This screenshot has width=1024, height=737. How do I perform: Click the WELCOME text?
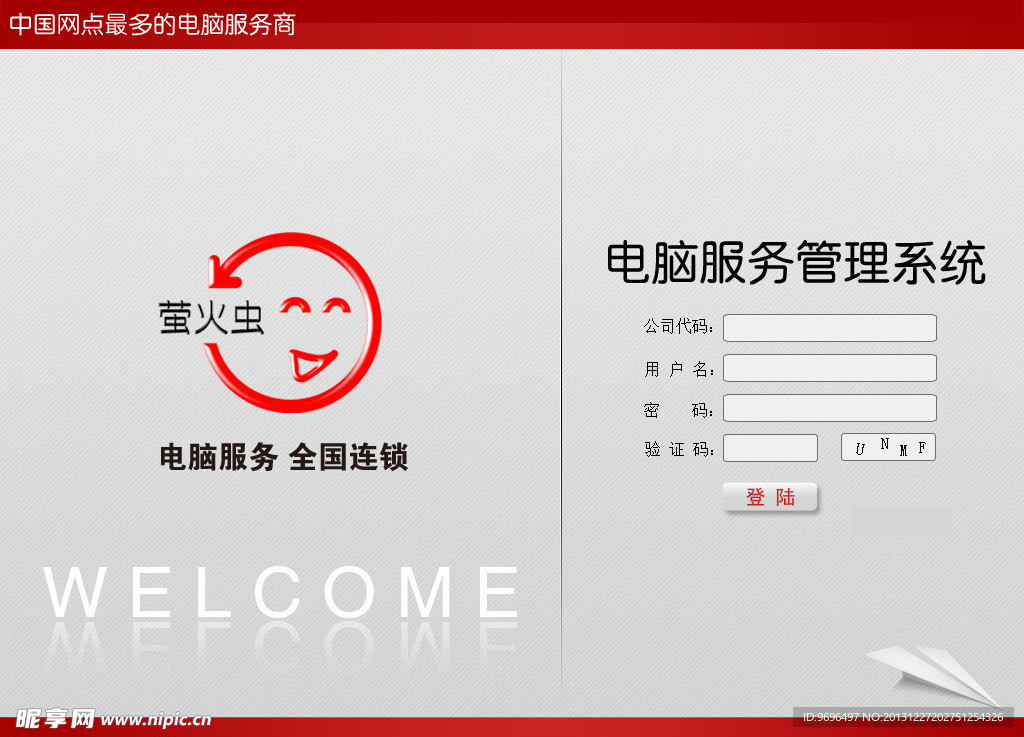point(281,593)
